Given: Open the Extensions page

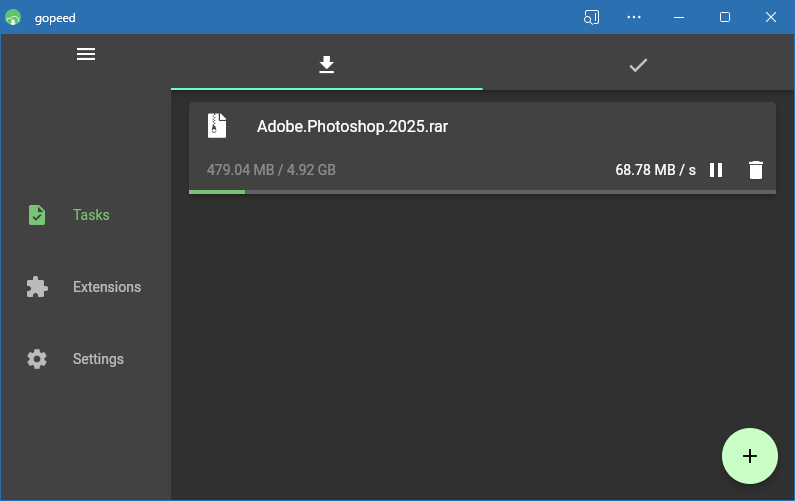Looking at the screenshot, I should [x=85, y=287].
